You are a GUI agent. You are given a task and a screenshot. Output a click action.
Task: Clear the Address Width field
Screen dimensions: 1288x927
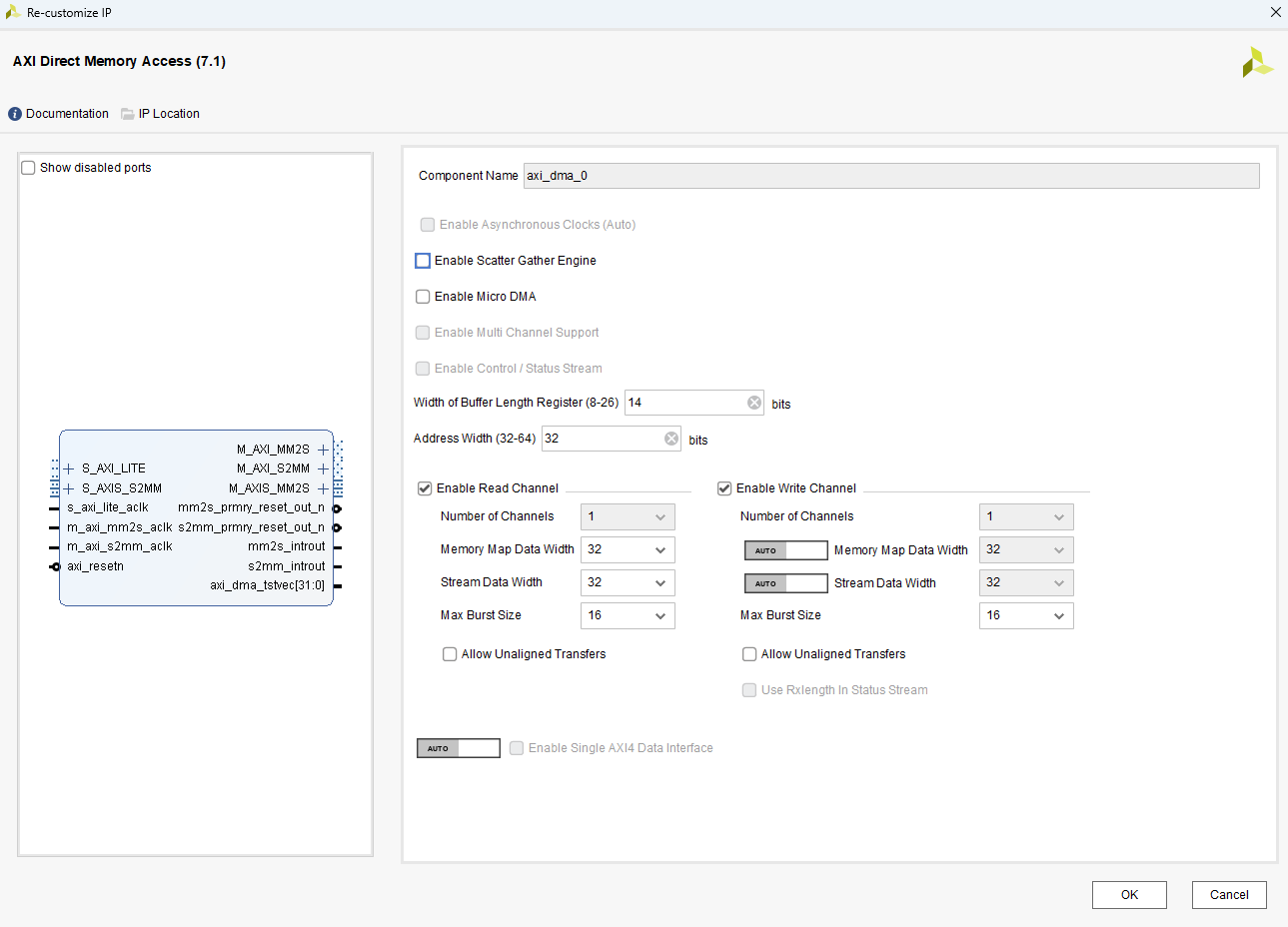coord(671,439)
